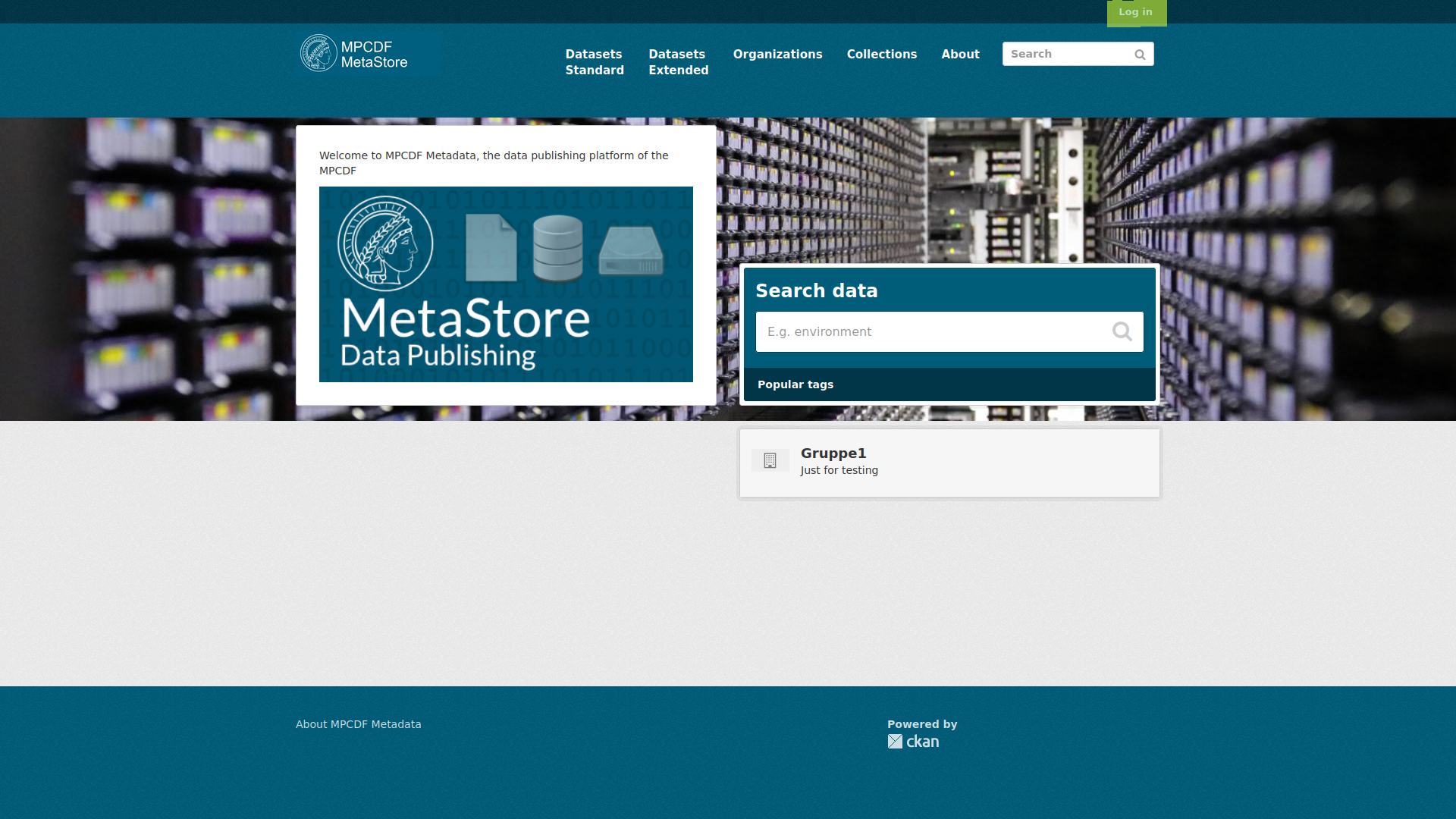The width and height of the screenshot is (1456, 819).
Task: Open the About page menu item
Action: point(960,54)
